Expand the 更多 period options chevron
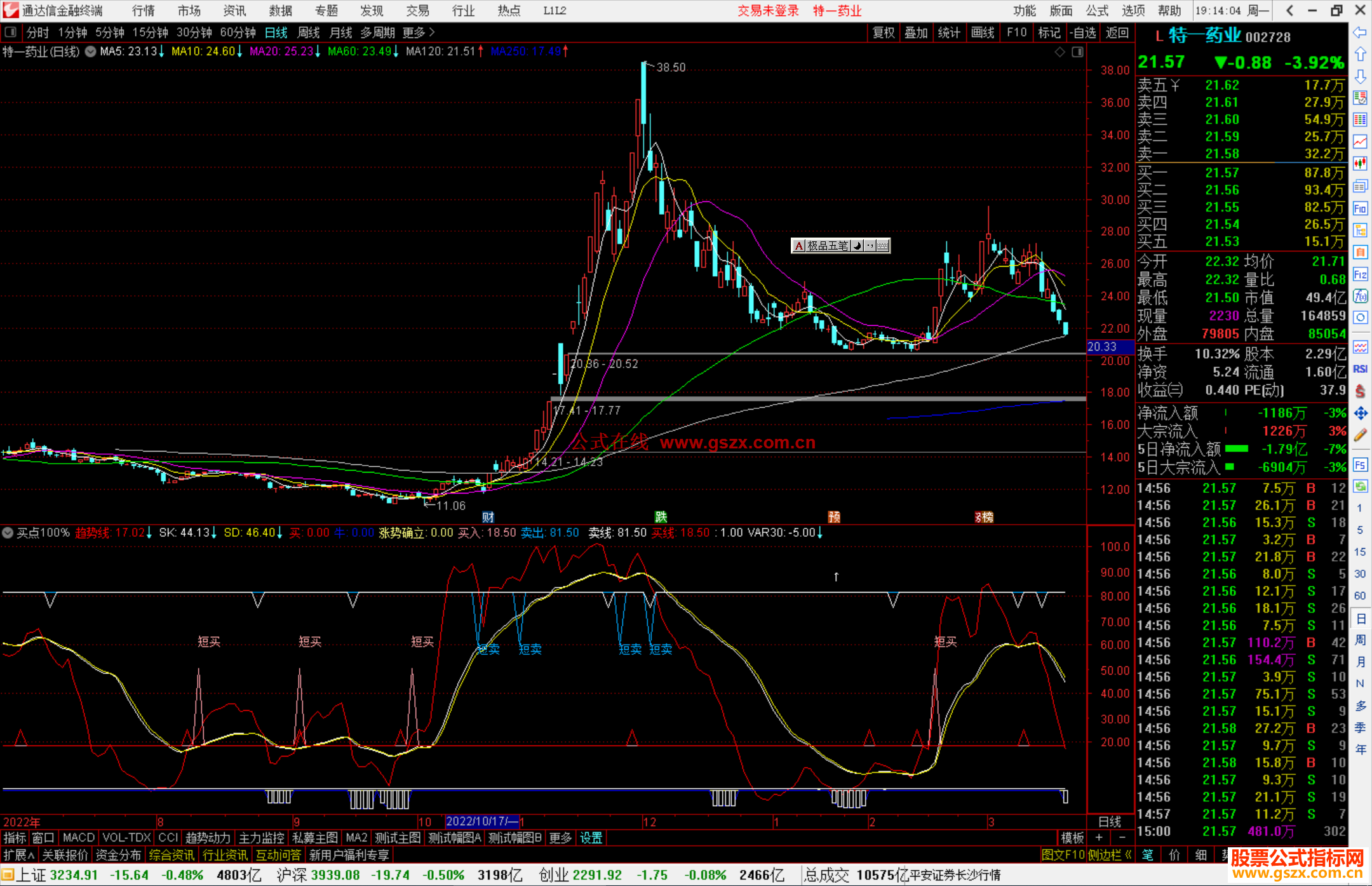 point(432,32)
